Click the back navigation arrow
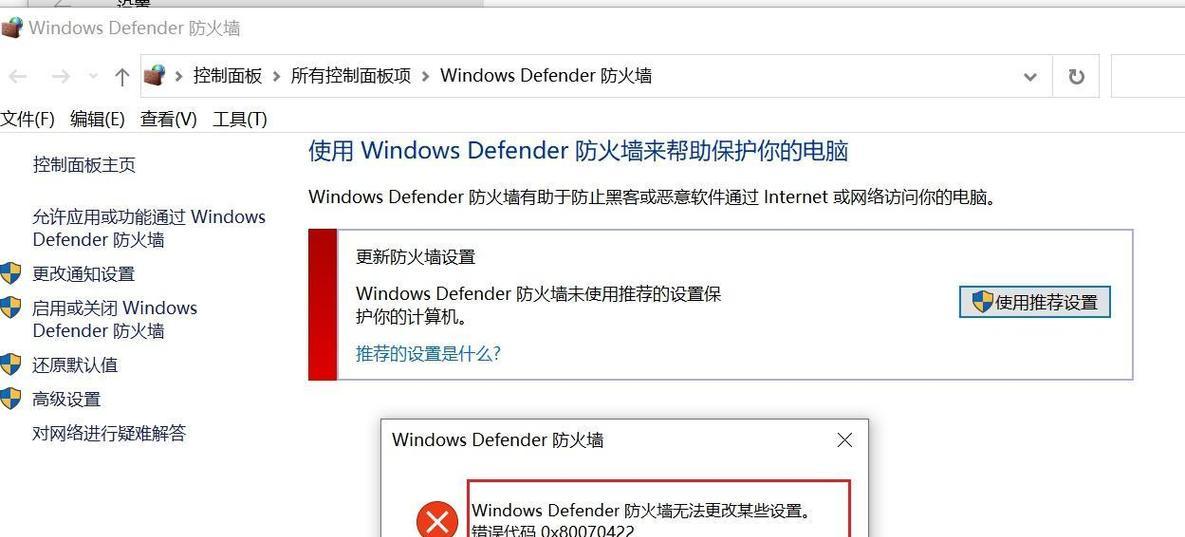Screen dimensions: 1185x537 18,76
